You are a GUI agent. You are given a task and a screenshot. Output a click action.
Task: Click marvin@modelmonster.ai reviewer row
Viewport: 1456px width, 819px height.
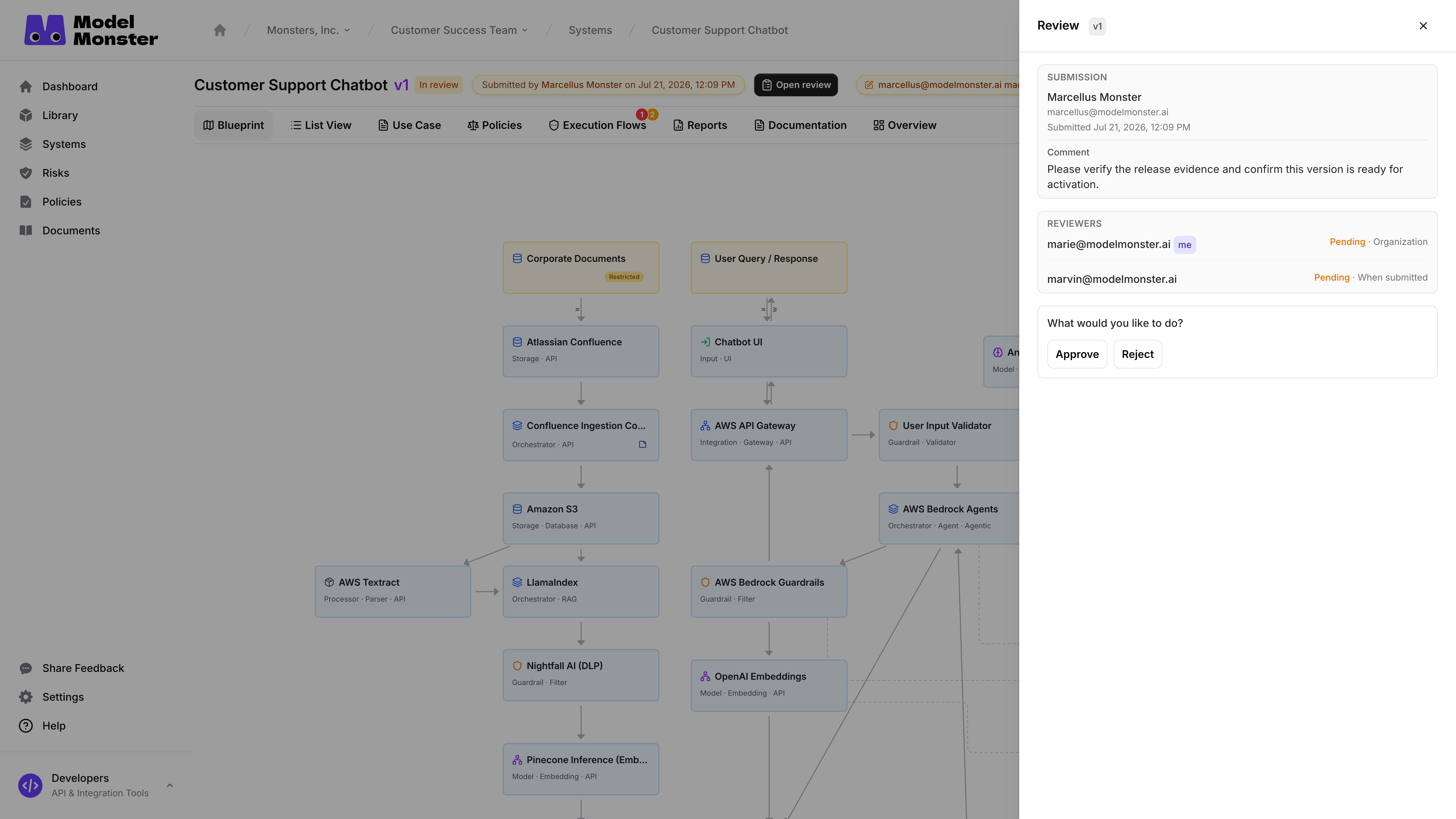coord(1237,279)
